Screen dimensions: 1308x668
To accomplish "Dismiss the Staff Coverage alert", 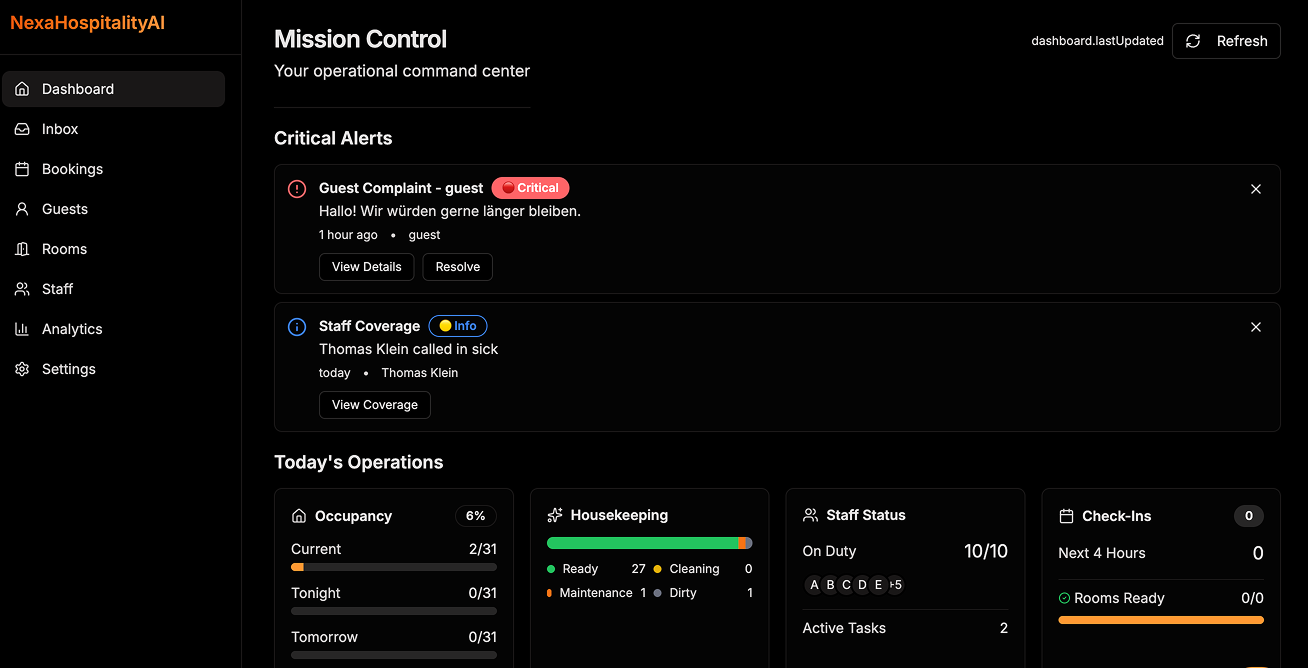I will (1256, 327).
